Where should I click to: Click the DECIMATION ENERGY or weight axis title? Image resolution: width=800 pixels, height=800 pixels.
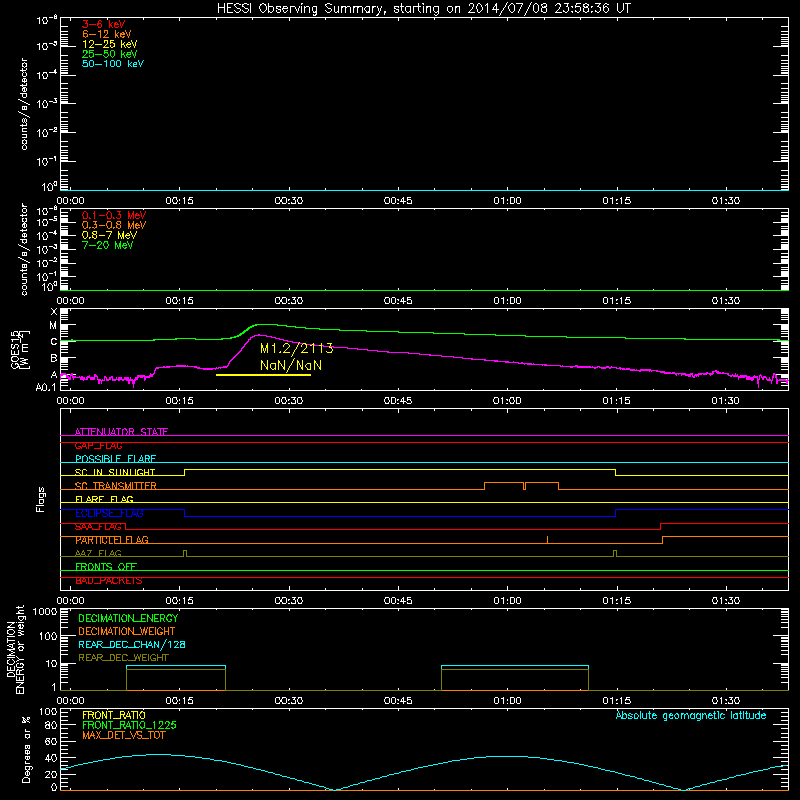[15, 649]
